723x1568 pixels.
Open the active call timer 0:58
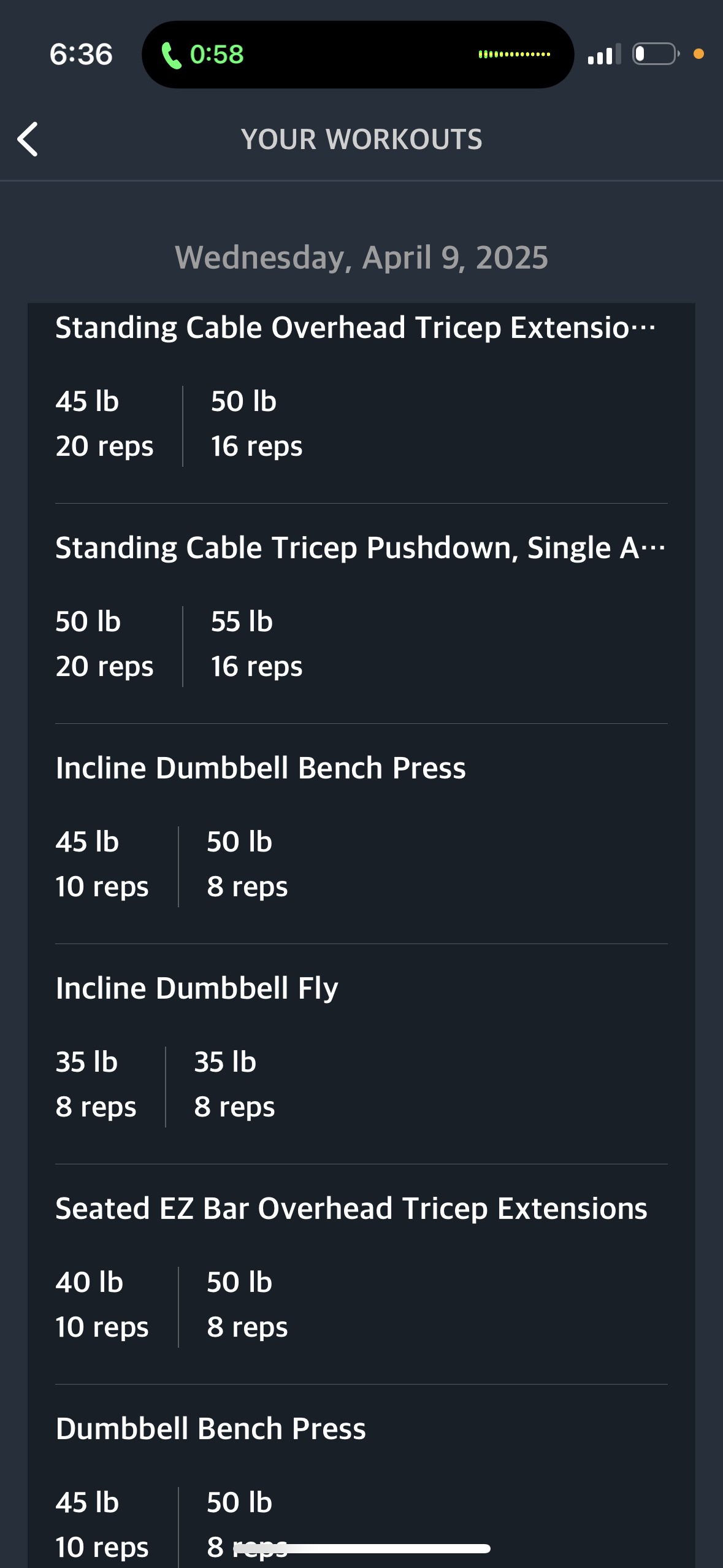(x=216, y=55)
